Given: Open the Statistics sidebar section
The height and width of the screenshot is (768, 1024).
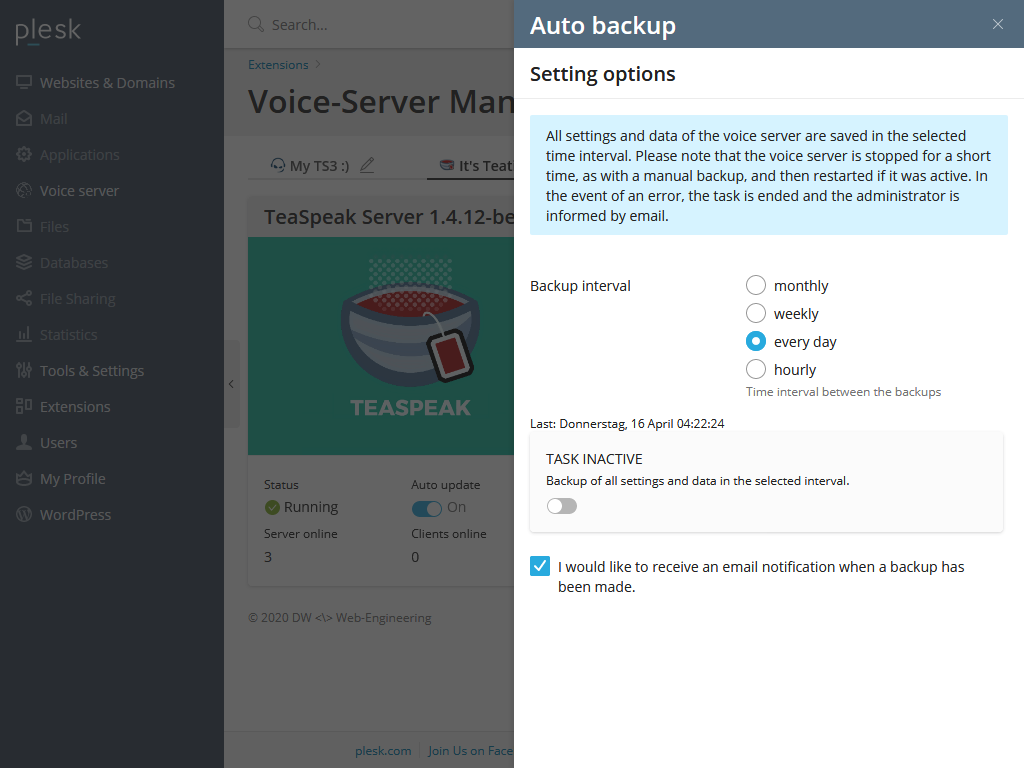Looking at the screenshot, I should coord(66,334).
